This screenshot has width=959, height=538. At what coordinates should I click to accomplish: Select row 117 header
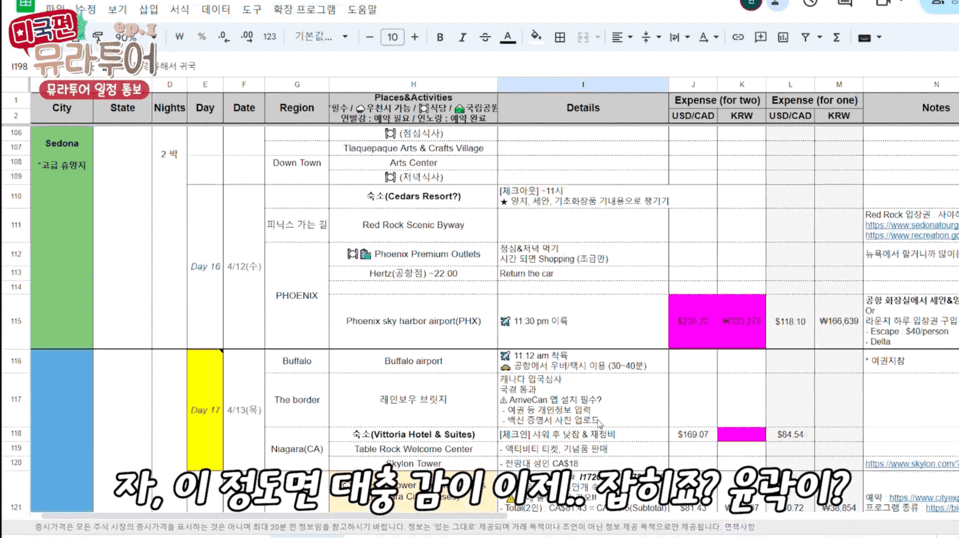16,399
